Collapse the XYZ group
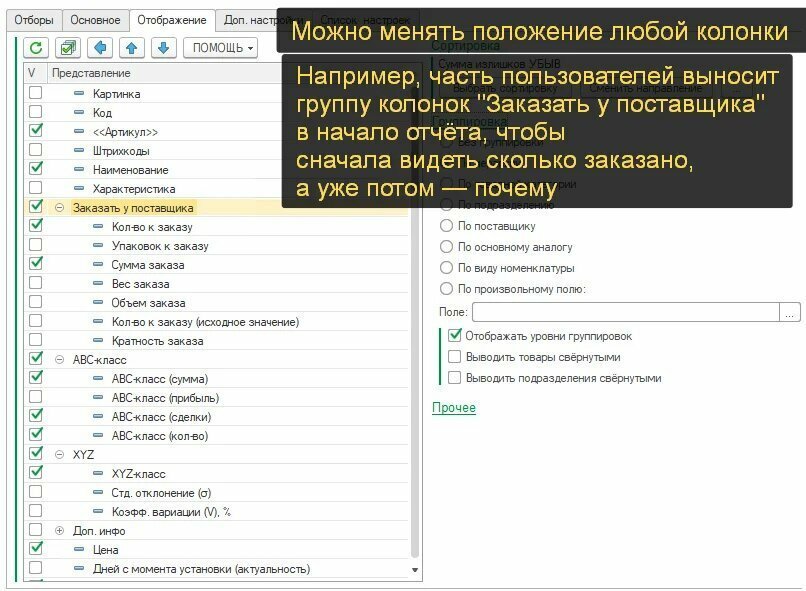 tap(60, 455)
